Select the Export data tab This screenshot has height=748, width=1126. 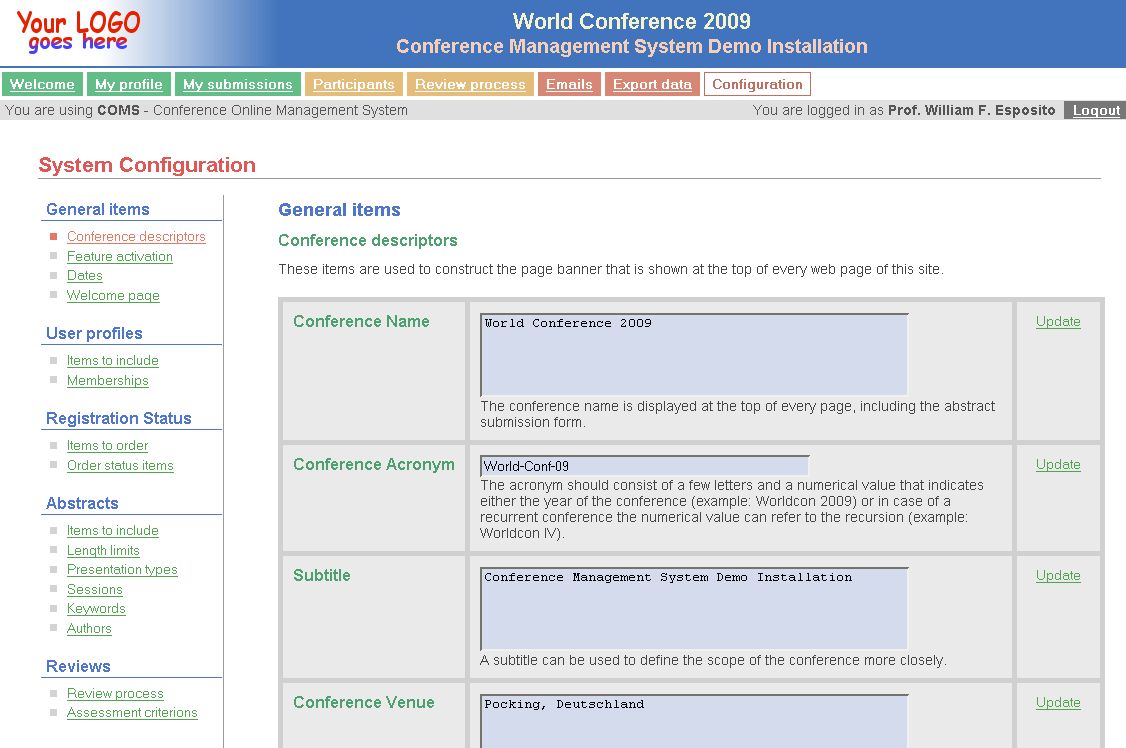pos(652,84)
